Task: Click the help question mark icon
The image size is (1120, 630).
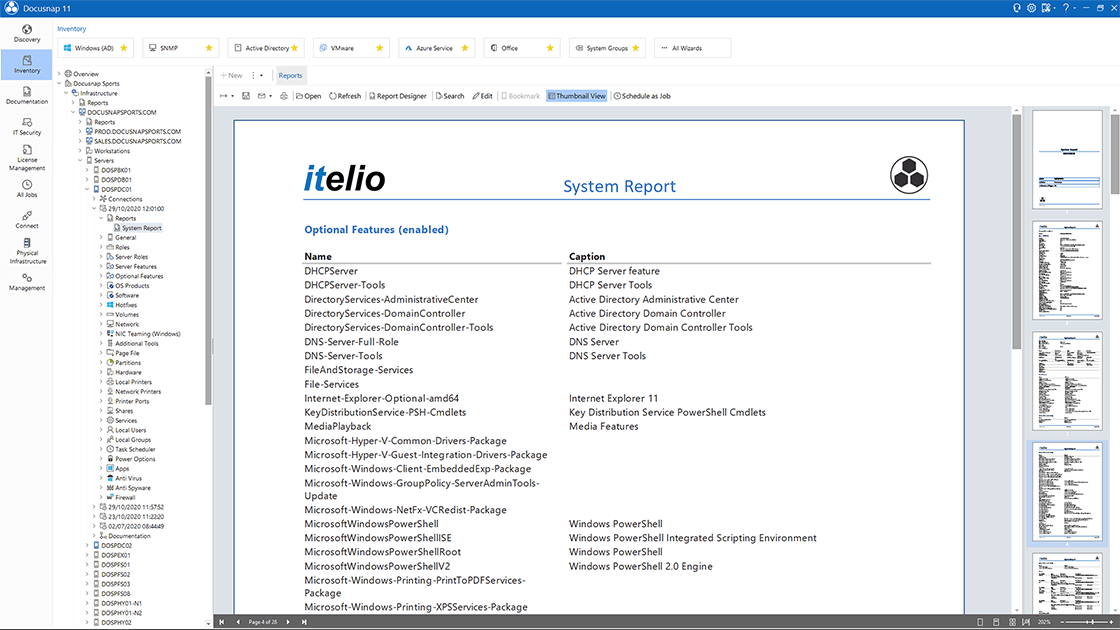Action: (1065, 8)
